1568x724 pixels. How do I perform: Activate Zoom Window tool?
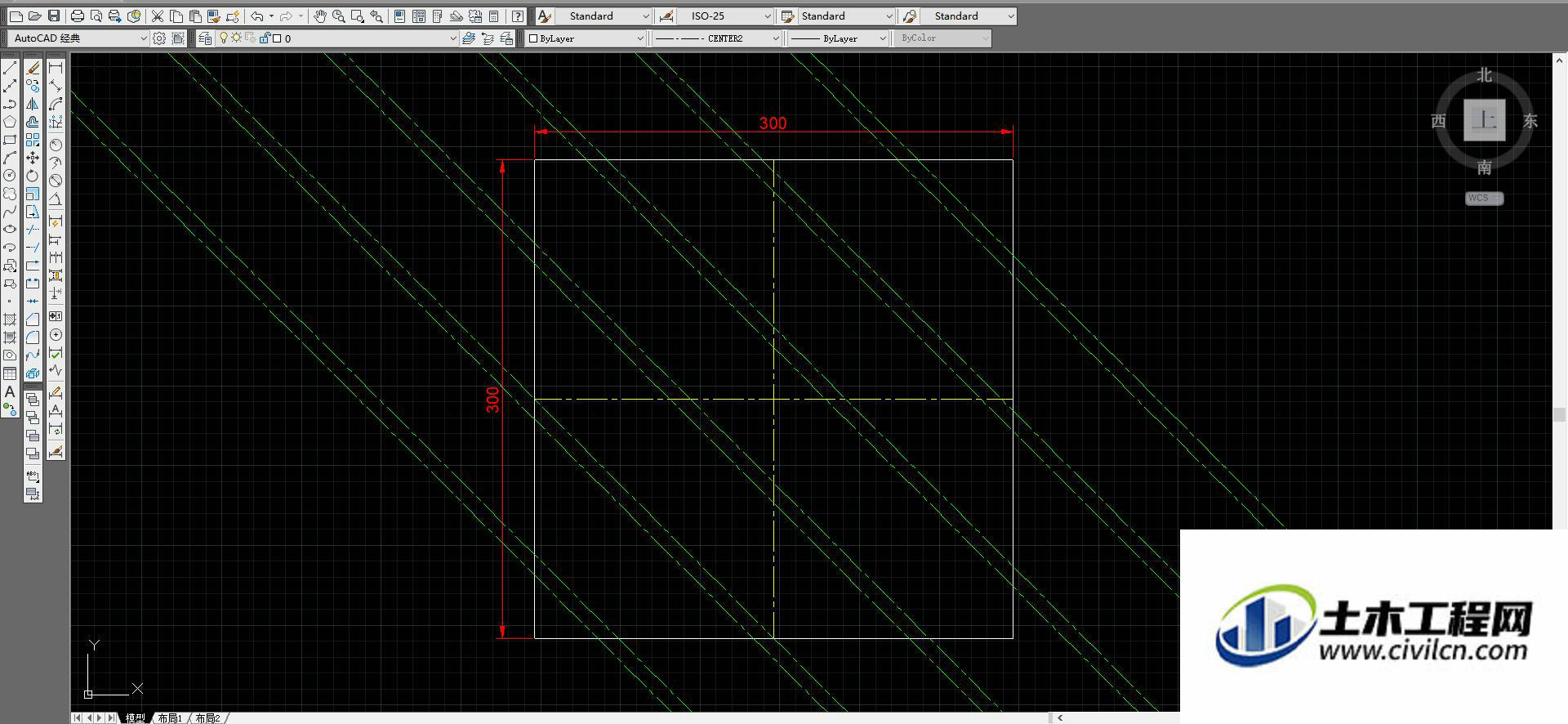click(357, 16)
